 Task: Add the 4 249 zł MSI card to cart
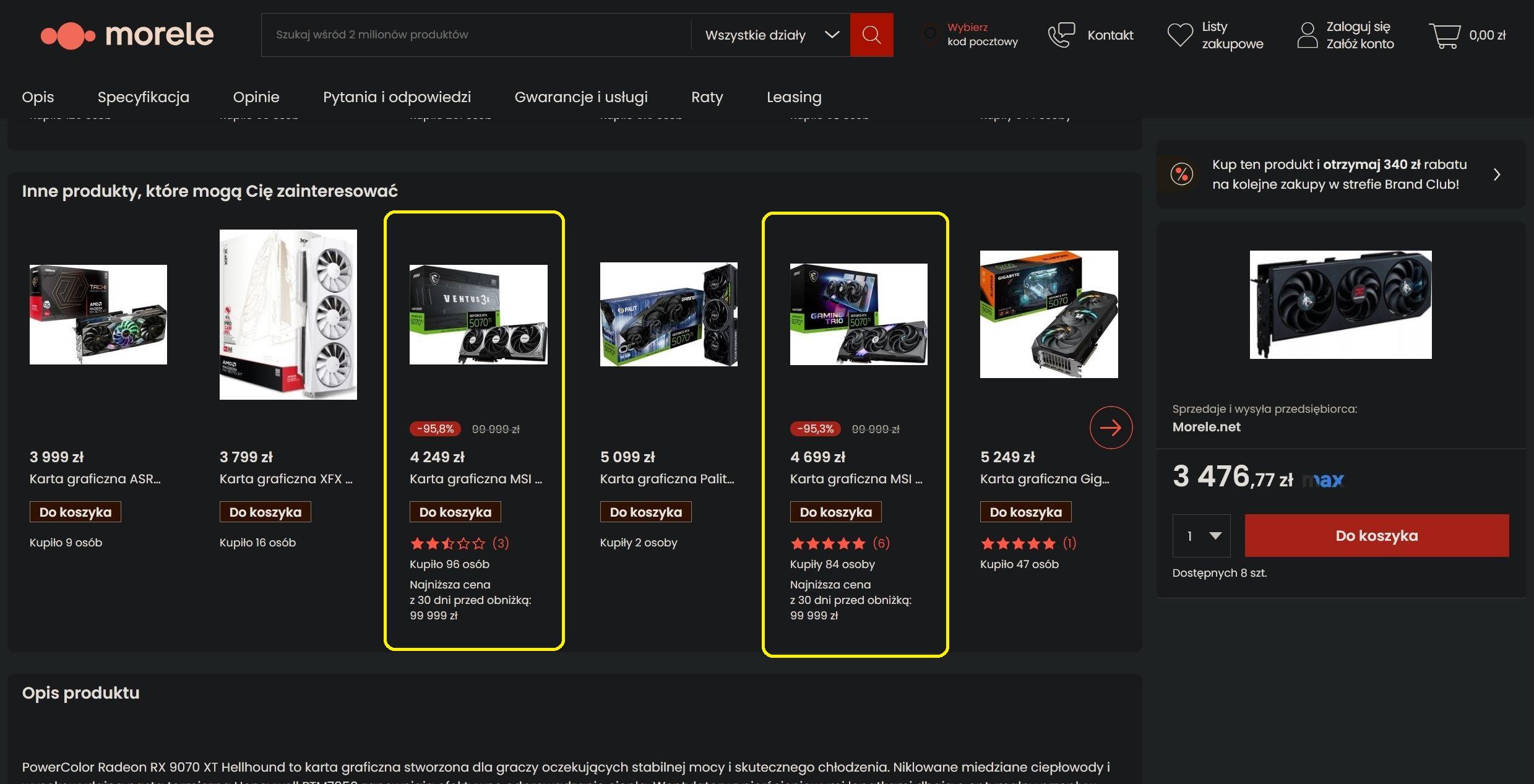coord(455,512)
